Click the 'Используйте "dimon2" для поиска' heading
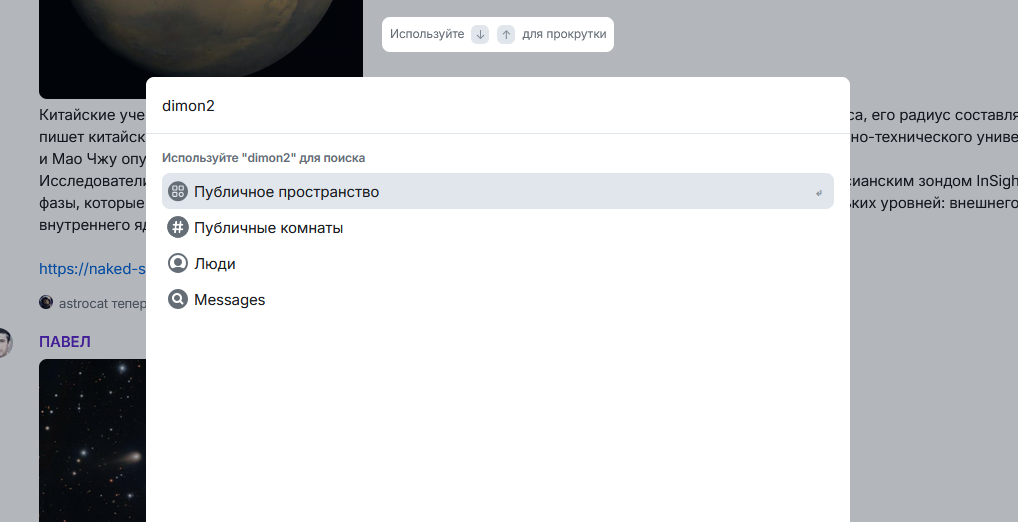 point(263,158)
